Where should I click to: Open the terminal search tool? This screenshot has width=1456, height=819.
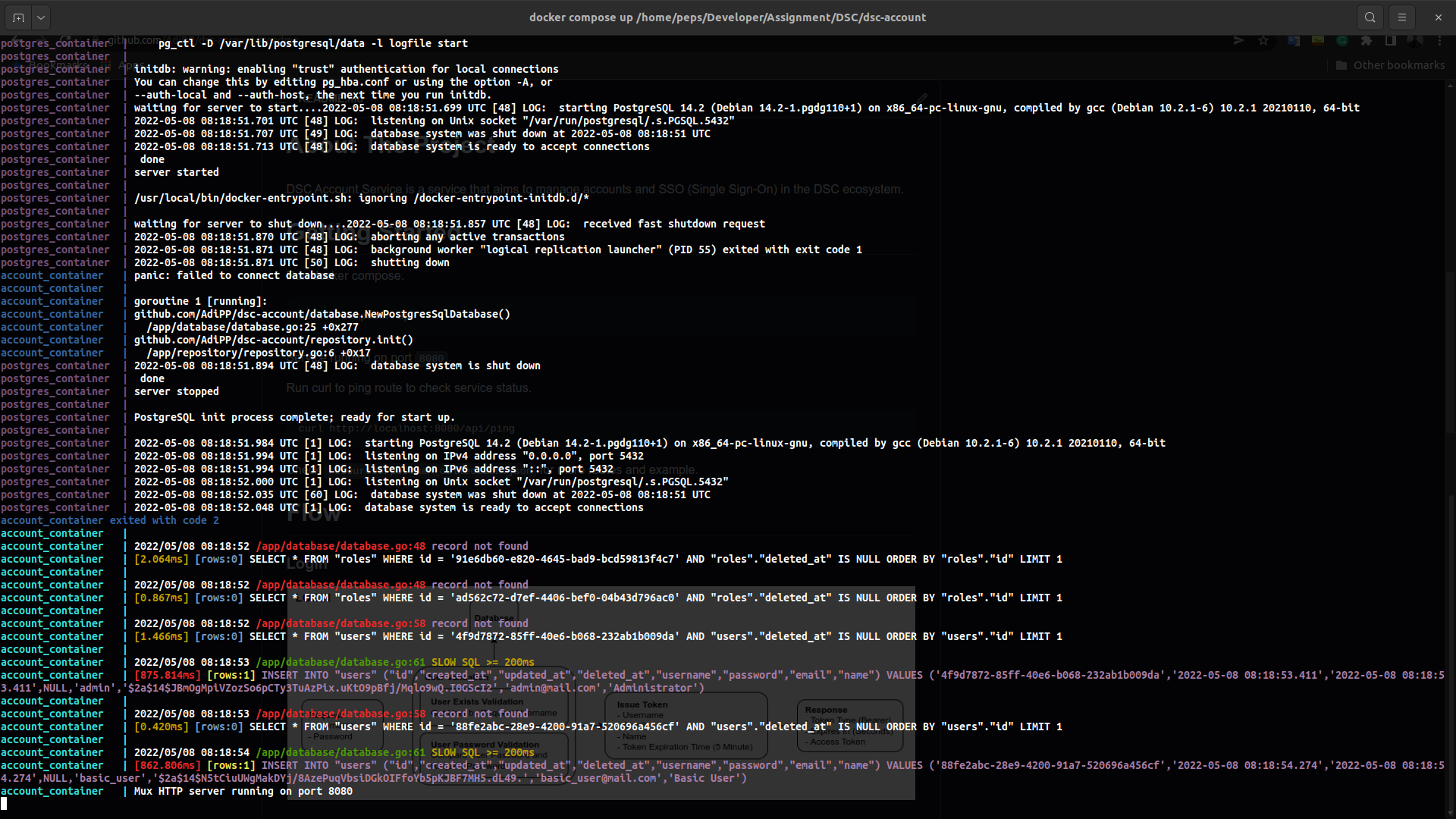point(1370,17)
